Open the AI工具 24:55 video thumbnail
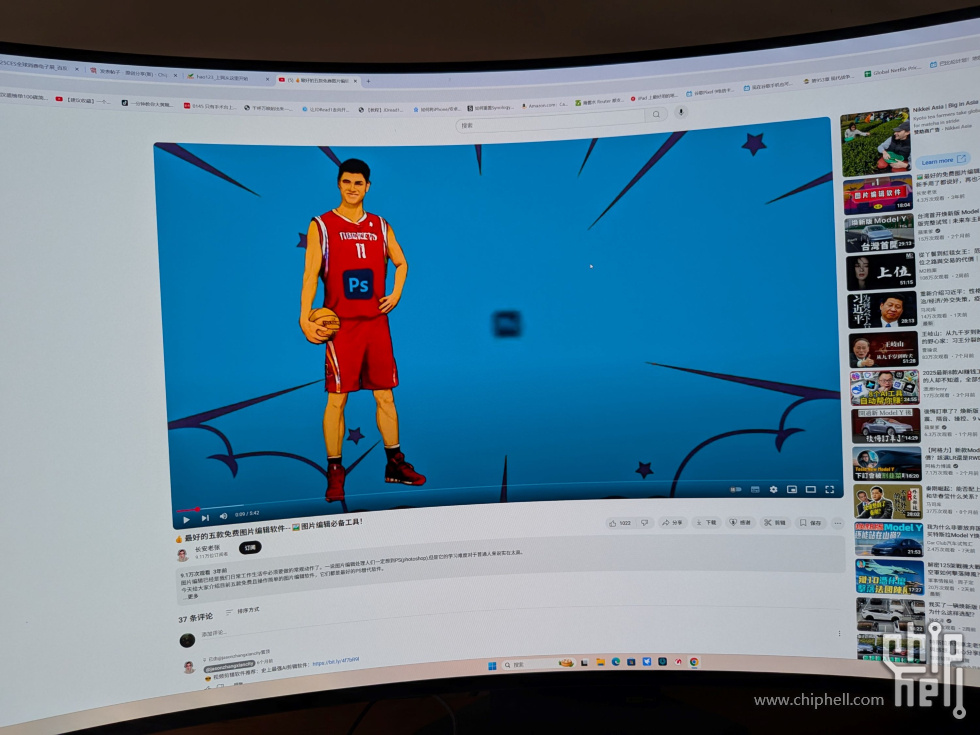The width and height of the screenshot is (980, 735). (885, 388)
